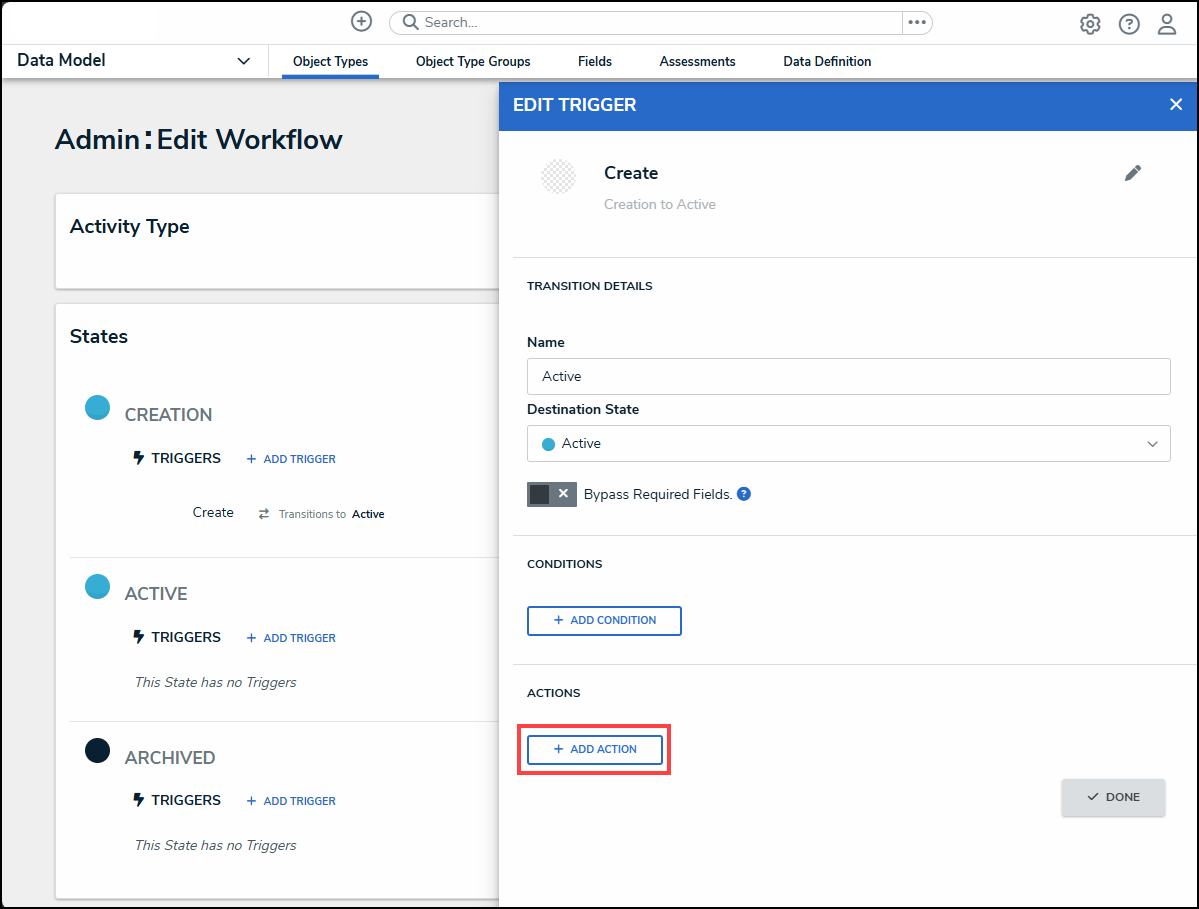1199x909 pixels.
Task: Close the Edit Trigger panel
Action: pos(1176,105)
